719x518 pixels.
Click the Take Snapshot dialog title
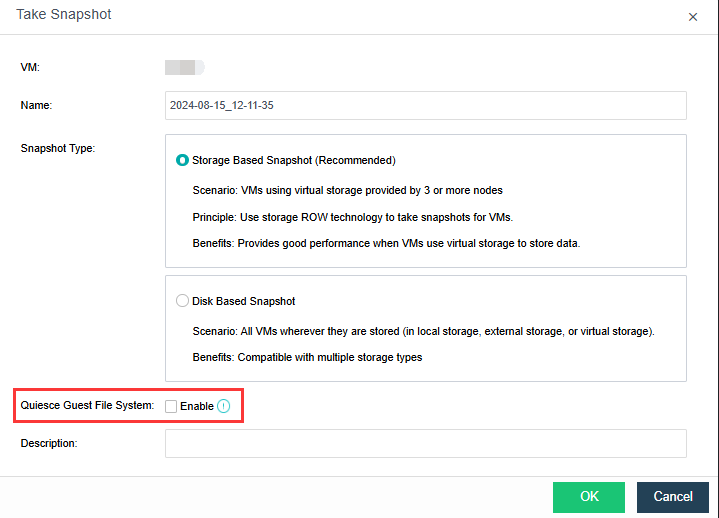pyautogui.click(x=64, y=15)
